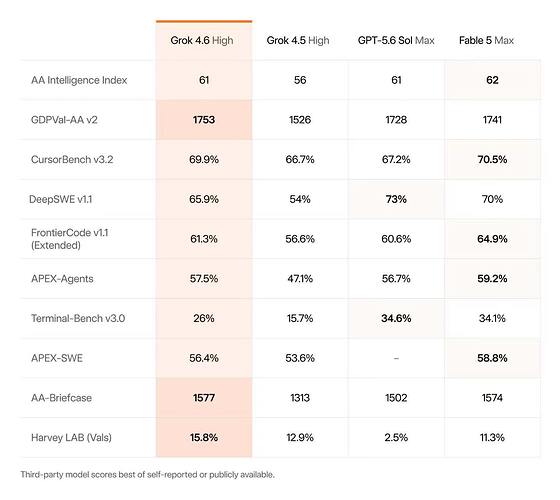Select the Grok 4.6 High column header

[x=202, y=40]
